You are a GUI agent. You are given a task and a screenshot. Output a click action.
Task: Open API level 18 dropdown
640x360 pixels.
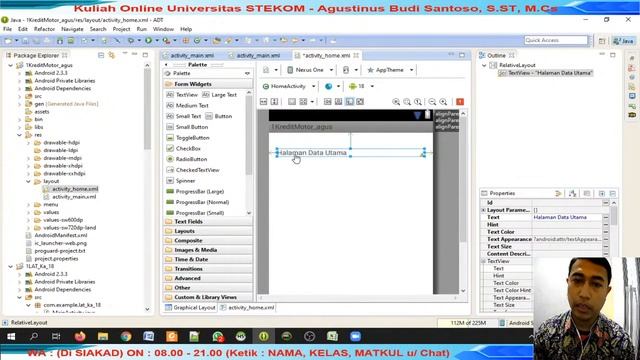pos(361,87)
